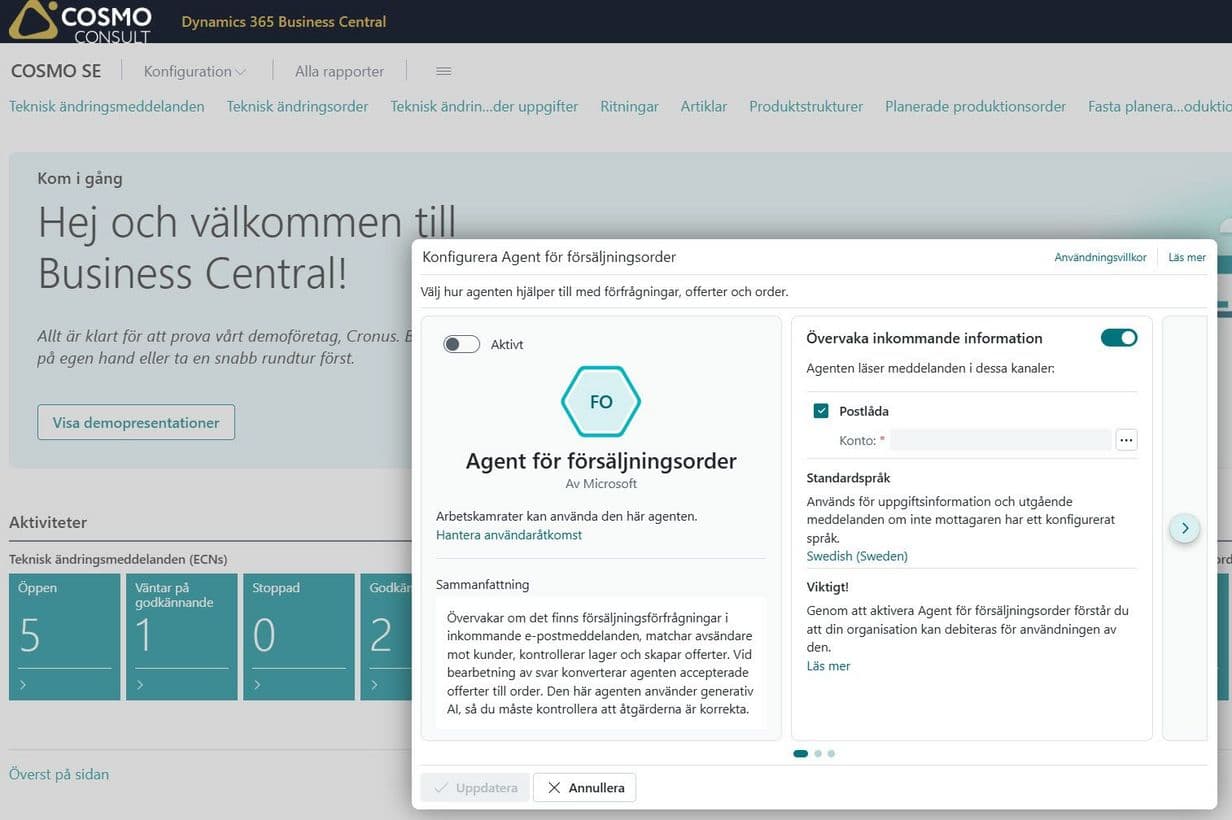Open the hamburger navigation icon
Screen dimensions: 1232x820
[443, 71]
